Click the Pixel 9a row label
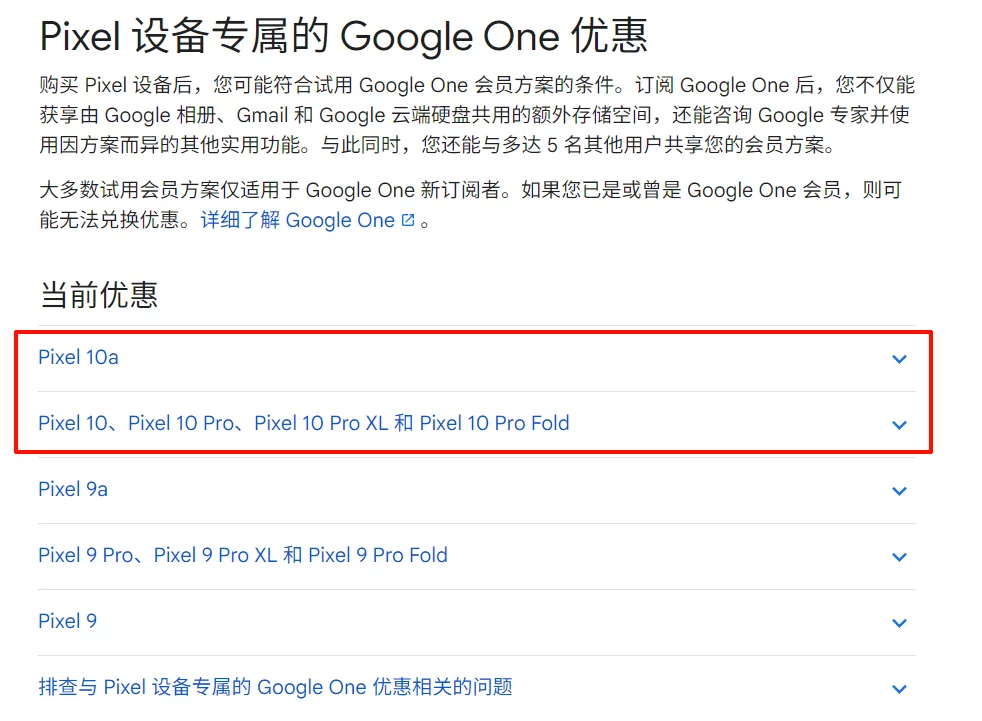Screen dimensions: 982x721 pos(73,489)
